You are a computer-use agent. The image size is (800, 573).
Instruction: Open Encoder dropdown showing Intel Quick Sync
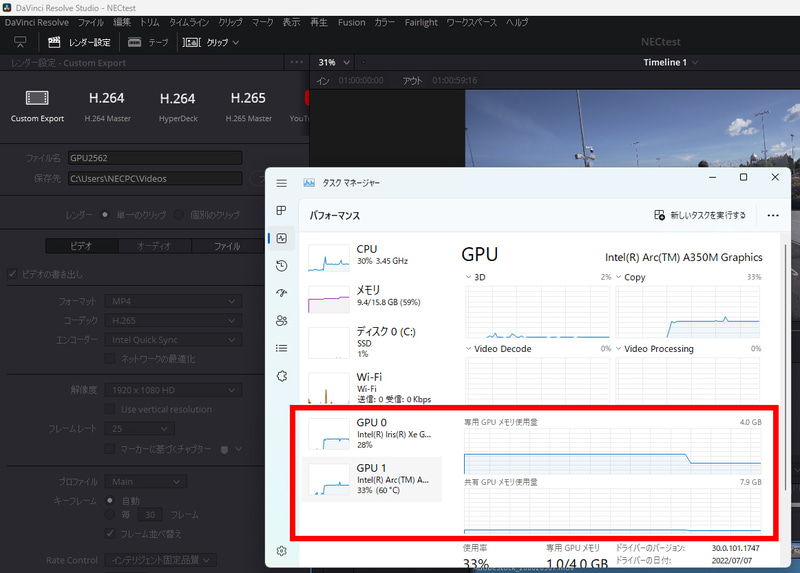click(x=173, y=340)
